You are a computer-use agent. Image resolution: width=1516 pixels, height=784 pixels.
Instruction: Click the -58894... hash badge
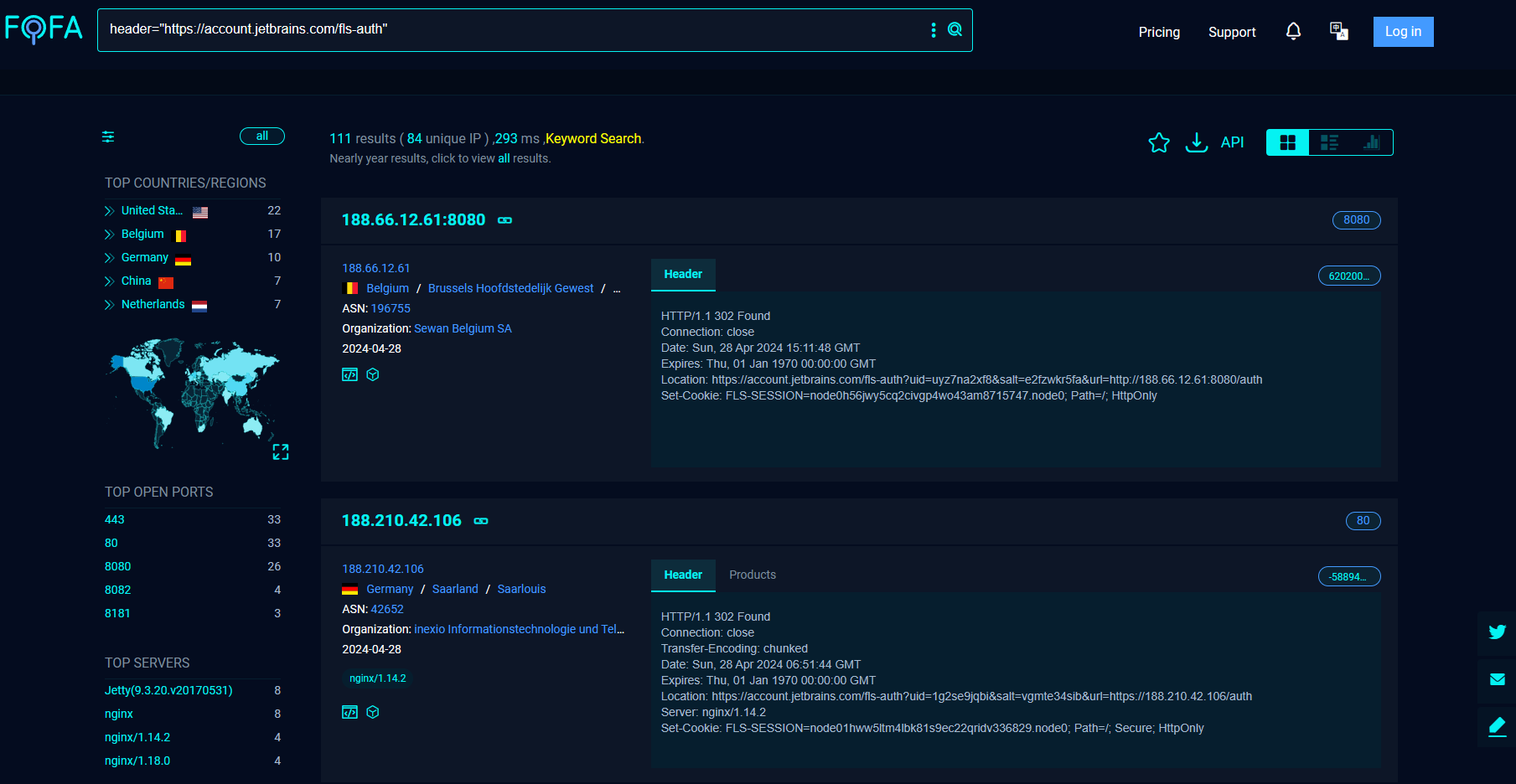(1349, 576)
